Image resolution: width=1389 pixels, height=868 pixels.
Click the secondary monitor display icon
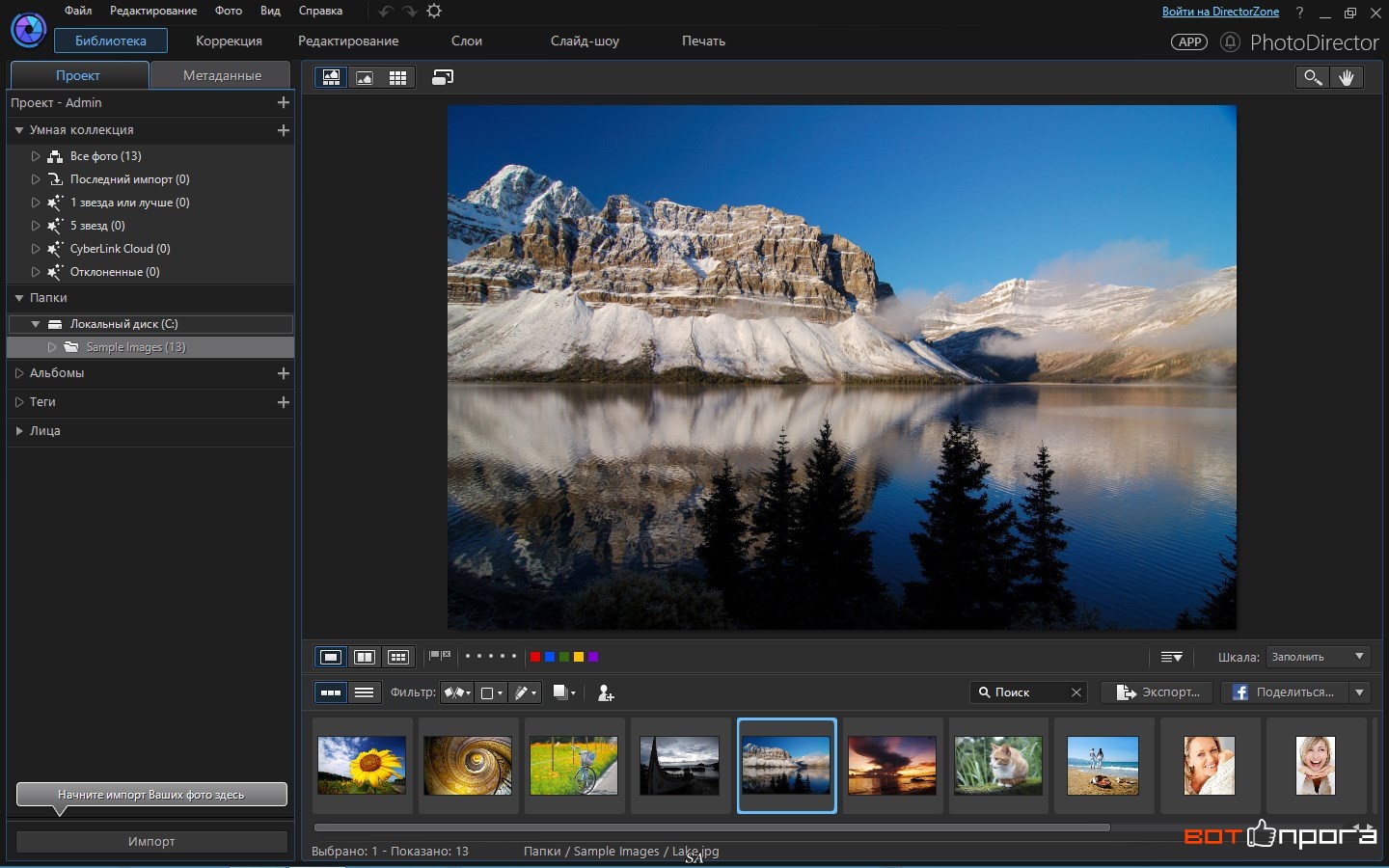[443, 77]
